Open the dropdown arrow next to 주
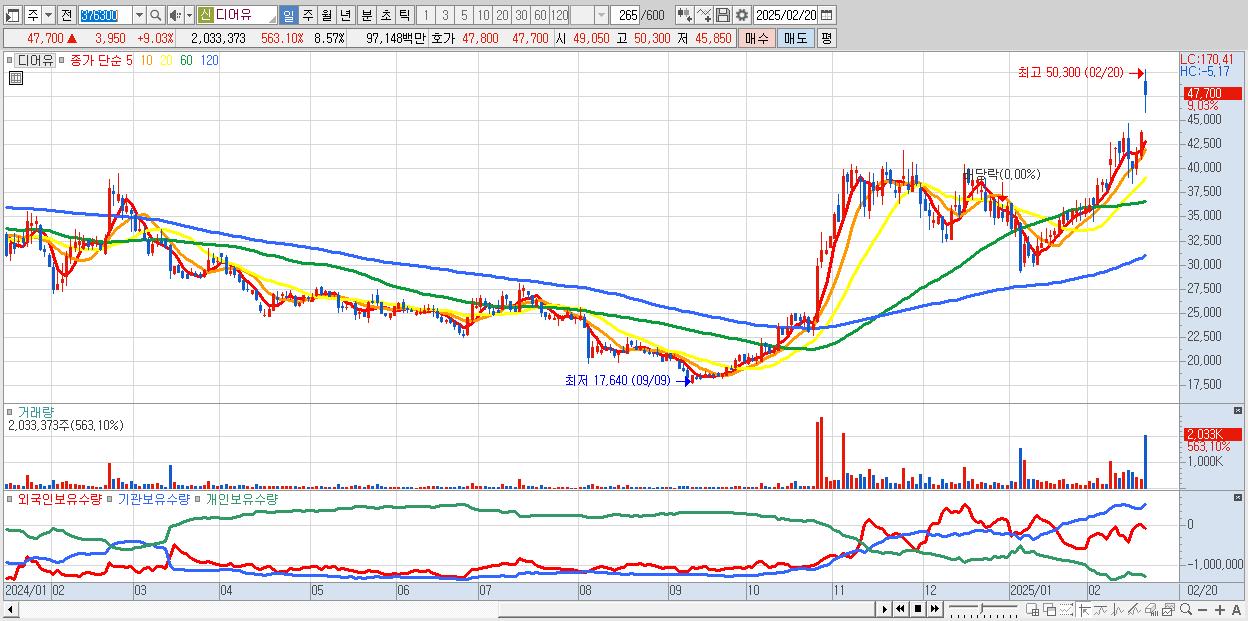Image resolution: width=1248 pixels, height=621 pixels. pos(48,15)
